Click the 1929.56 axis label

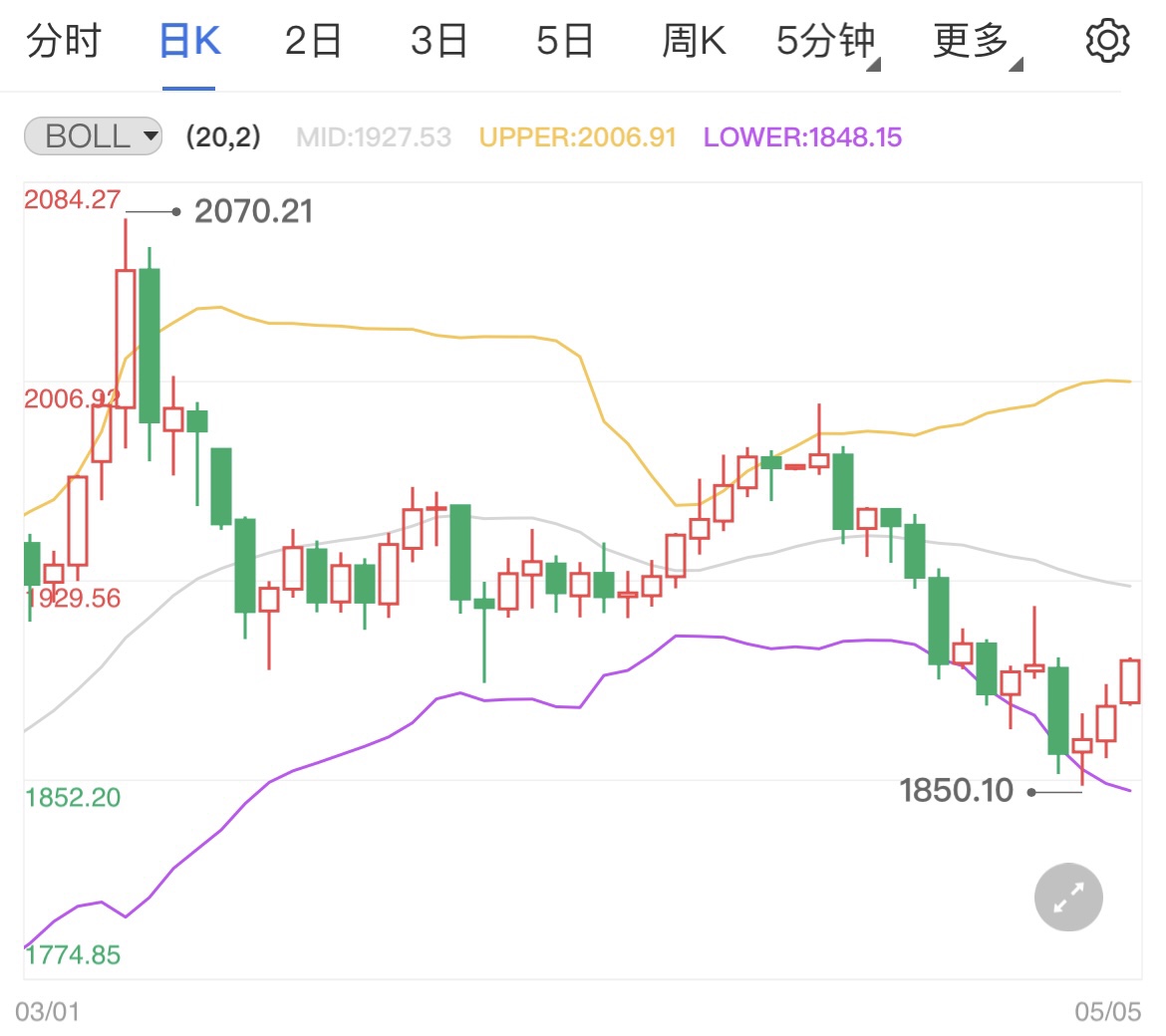point(72,599)
